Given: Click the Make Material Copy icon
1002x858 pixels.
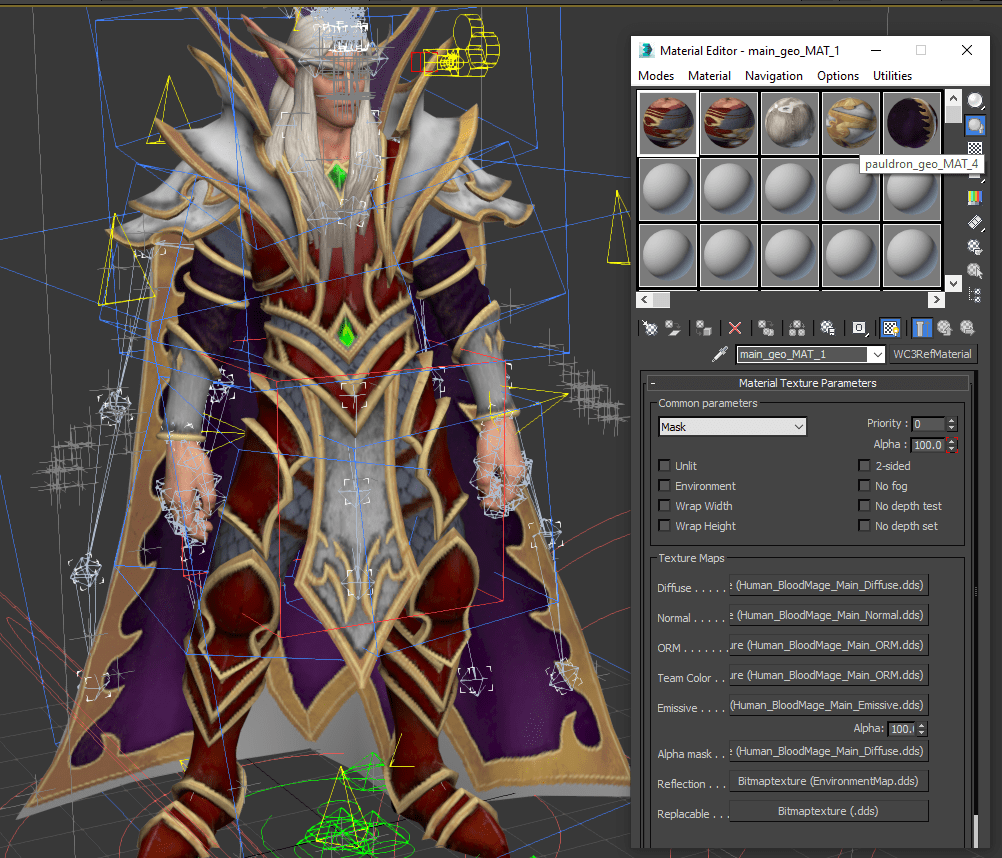Looking at the screenshot, I should point(766,328).
